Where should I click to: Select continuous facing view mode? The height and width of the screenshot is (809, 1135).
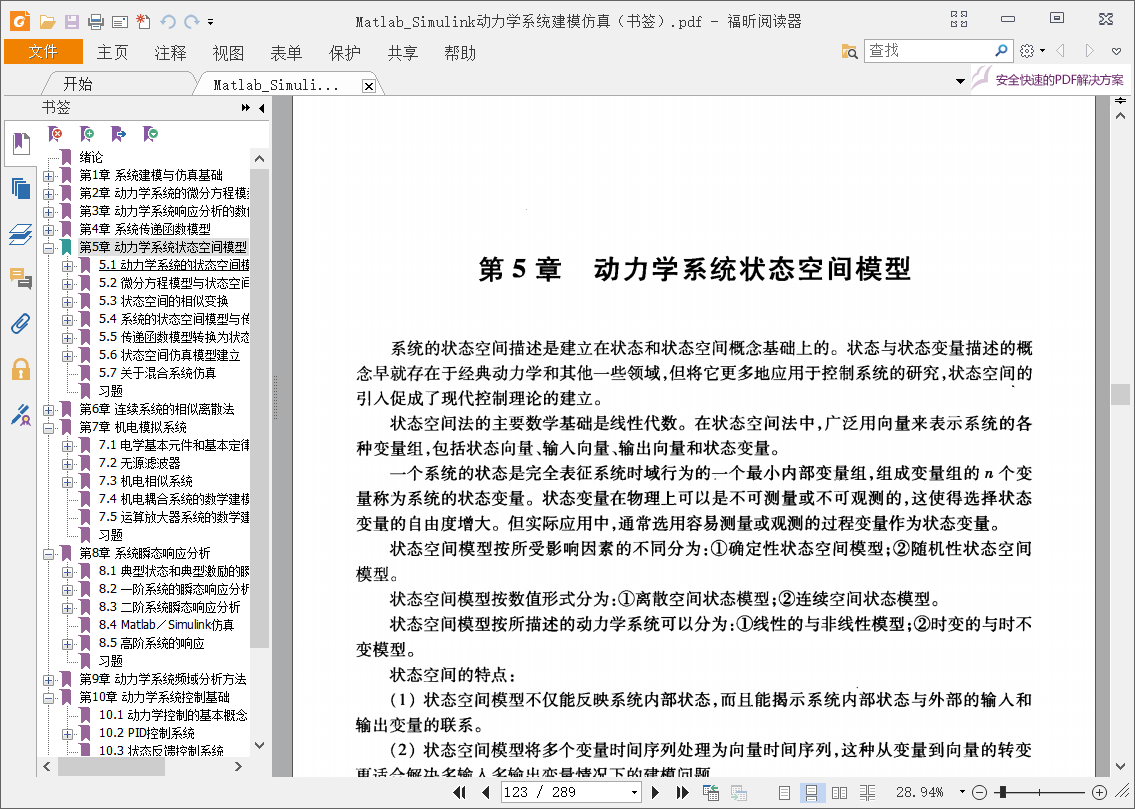(x=867, y=792)
